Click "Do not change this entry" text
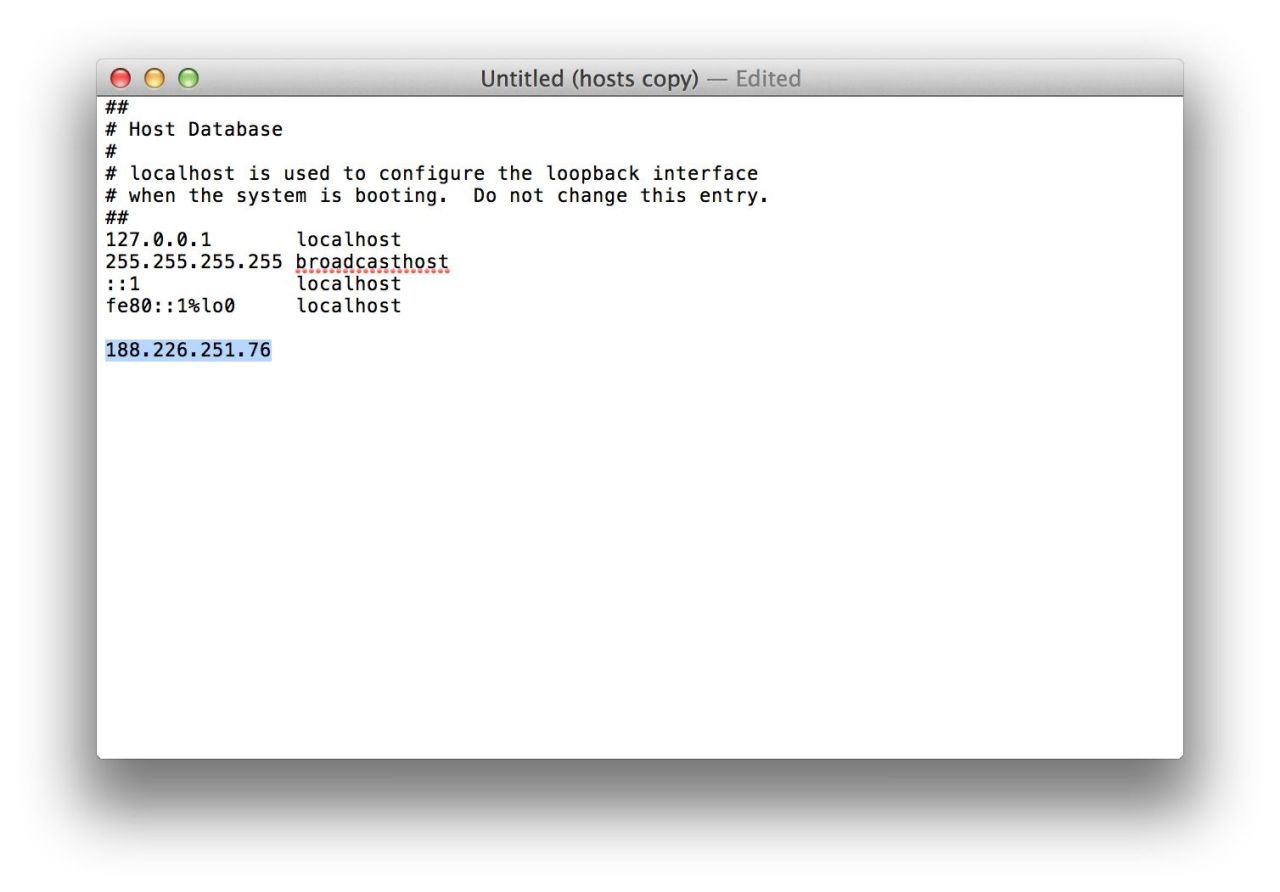The width and height of the screenshot is (1280, 892). tap(620, 196)
